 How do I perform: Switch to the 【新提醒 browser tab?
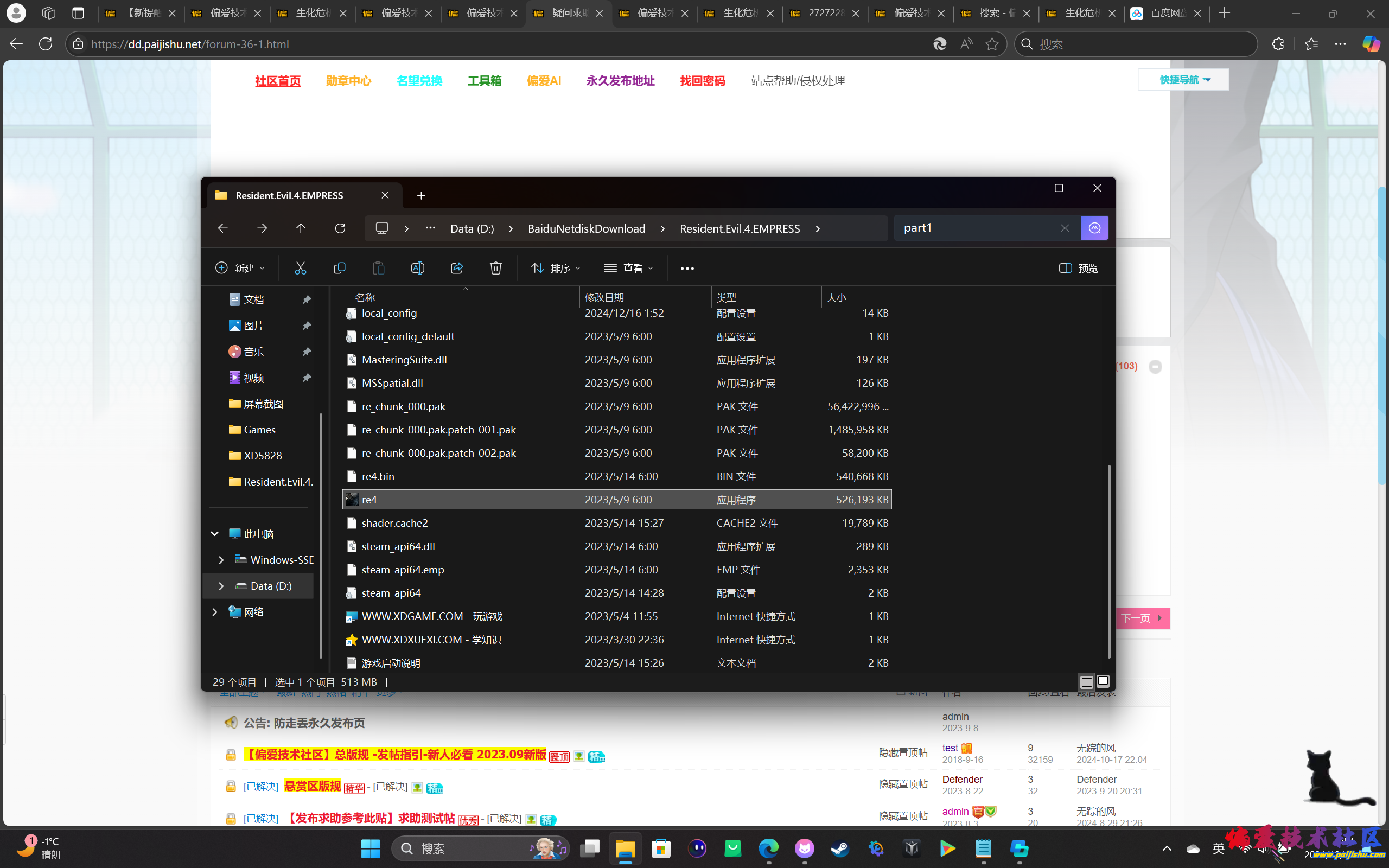click(x=141, y=13)
